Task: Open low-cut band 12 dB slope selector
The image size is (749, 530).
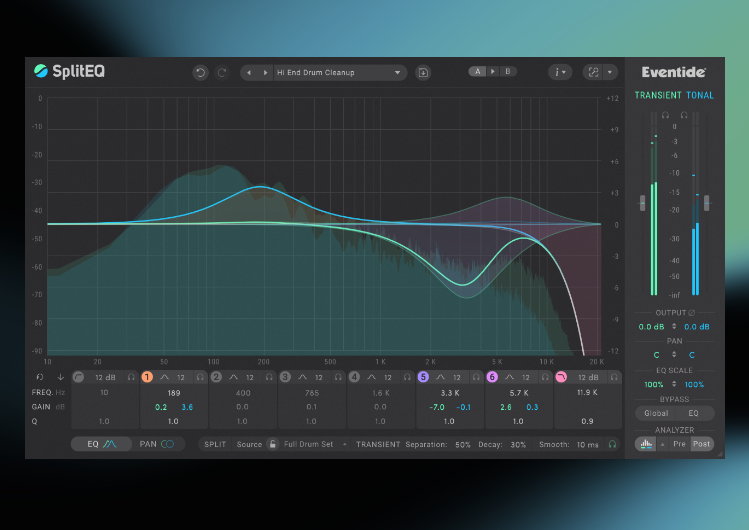Action: (105, 377)
